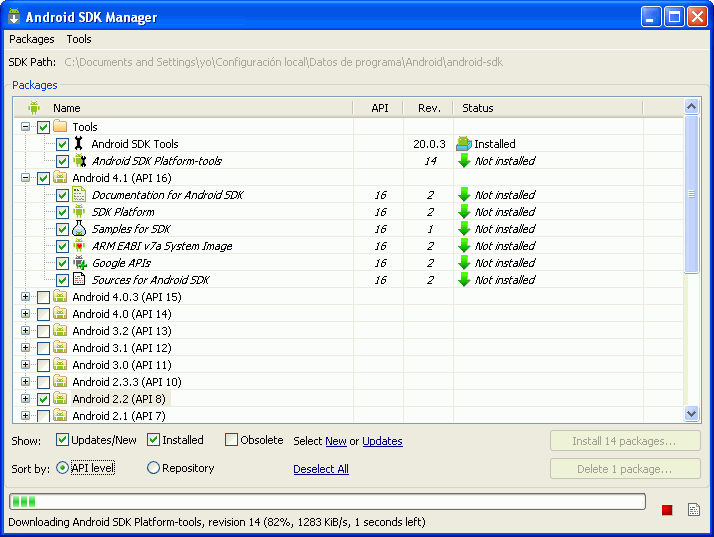
Task: Expand the Android 2.2 (API 8) node
Action: pos(26,398)
